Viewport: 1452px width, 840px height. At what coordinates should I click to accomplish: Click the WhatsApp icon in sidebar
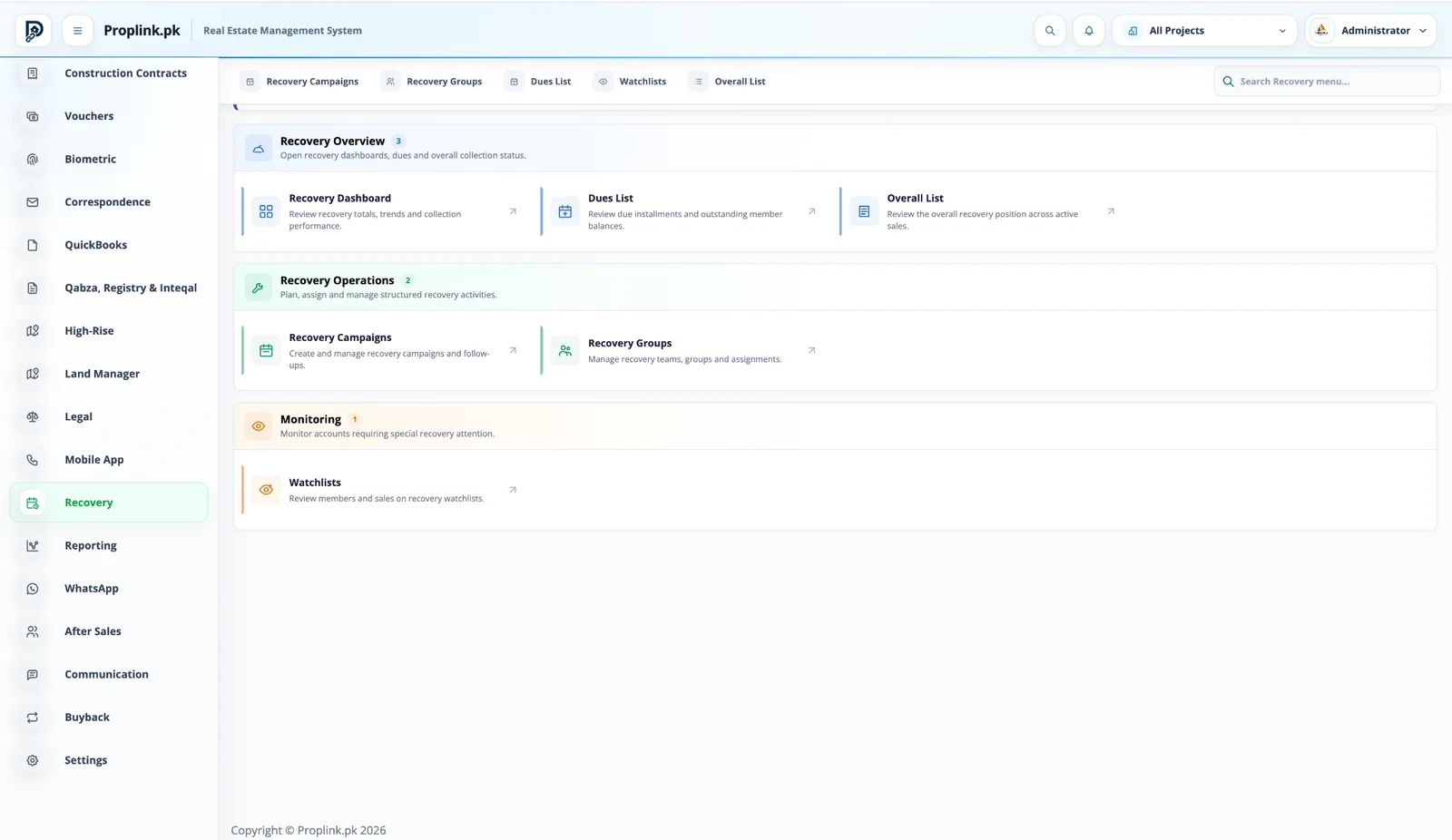33,589
